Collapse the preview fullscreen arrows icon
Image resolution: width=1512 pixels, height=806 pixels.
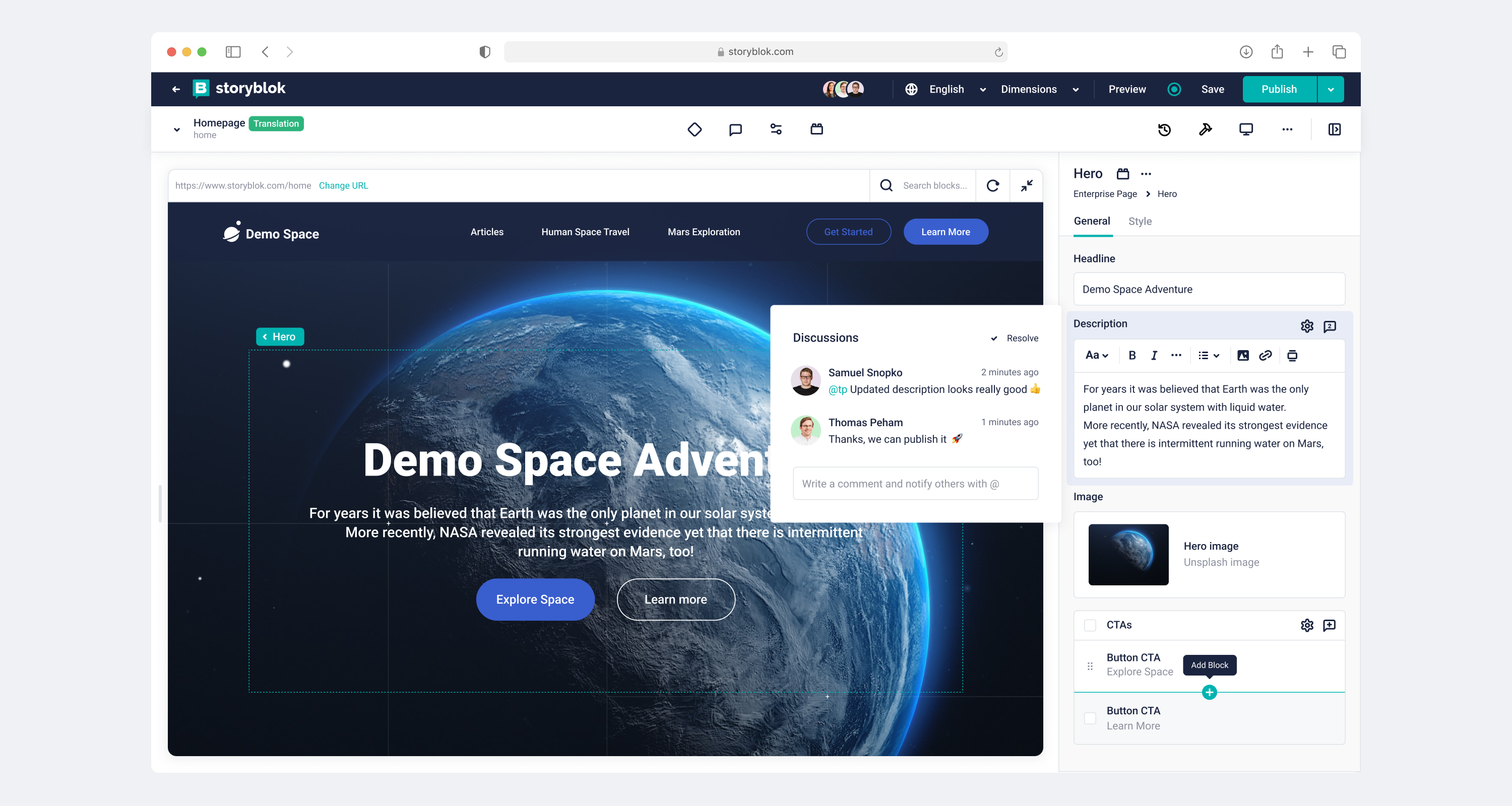(x=1026, y=185)
